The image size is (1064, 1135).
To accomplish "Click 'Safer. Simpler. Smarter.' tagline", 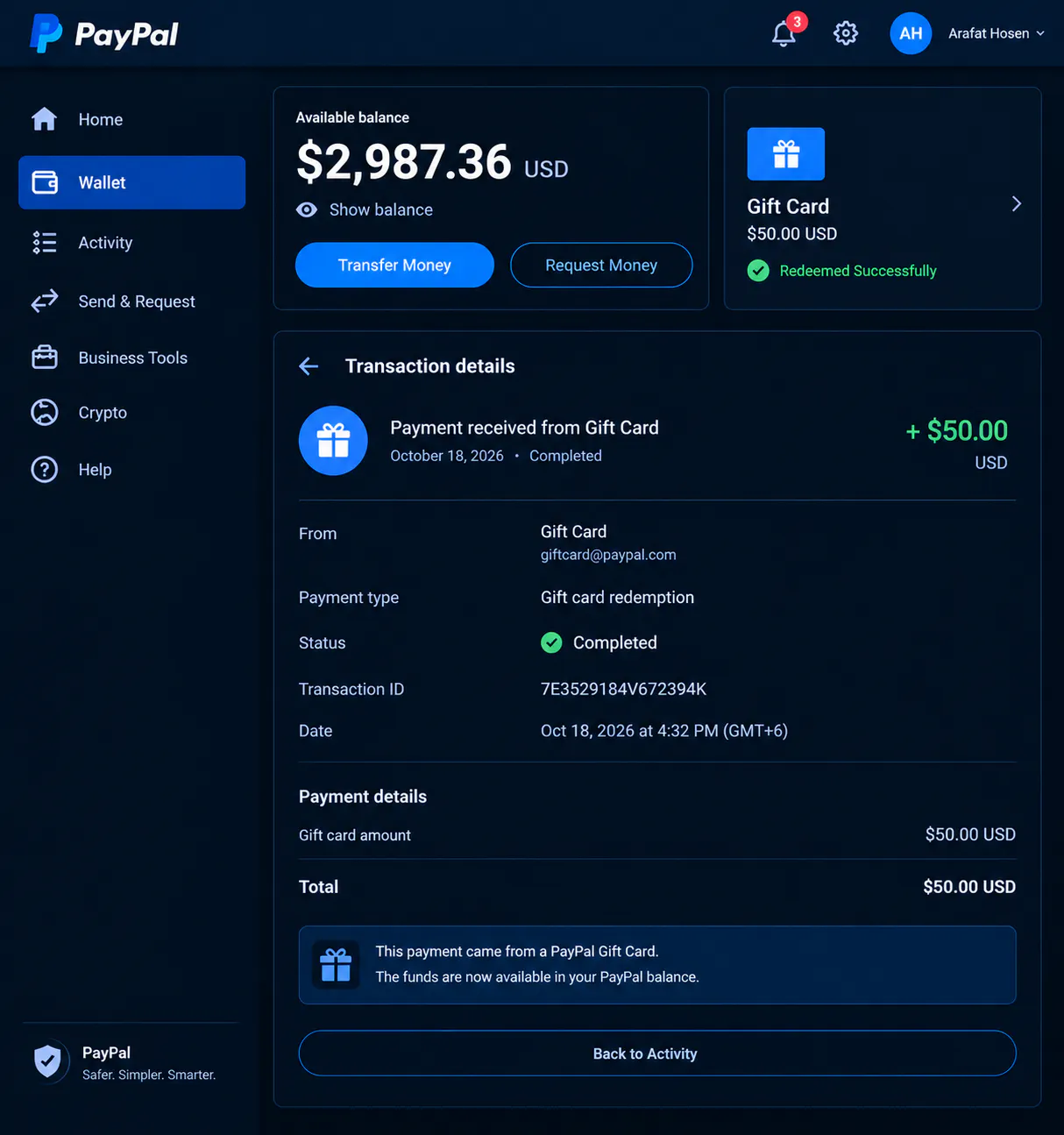I will [149, 1075].
